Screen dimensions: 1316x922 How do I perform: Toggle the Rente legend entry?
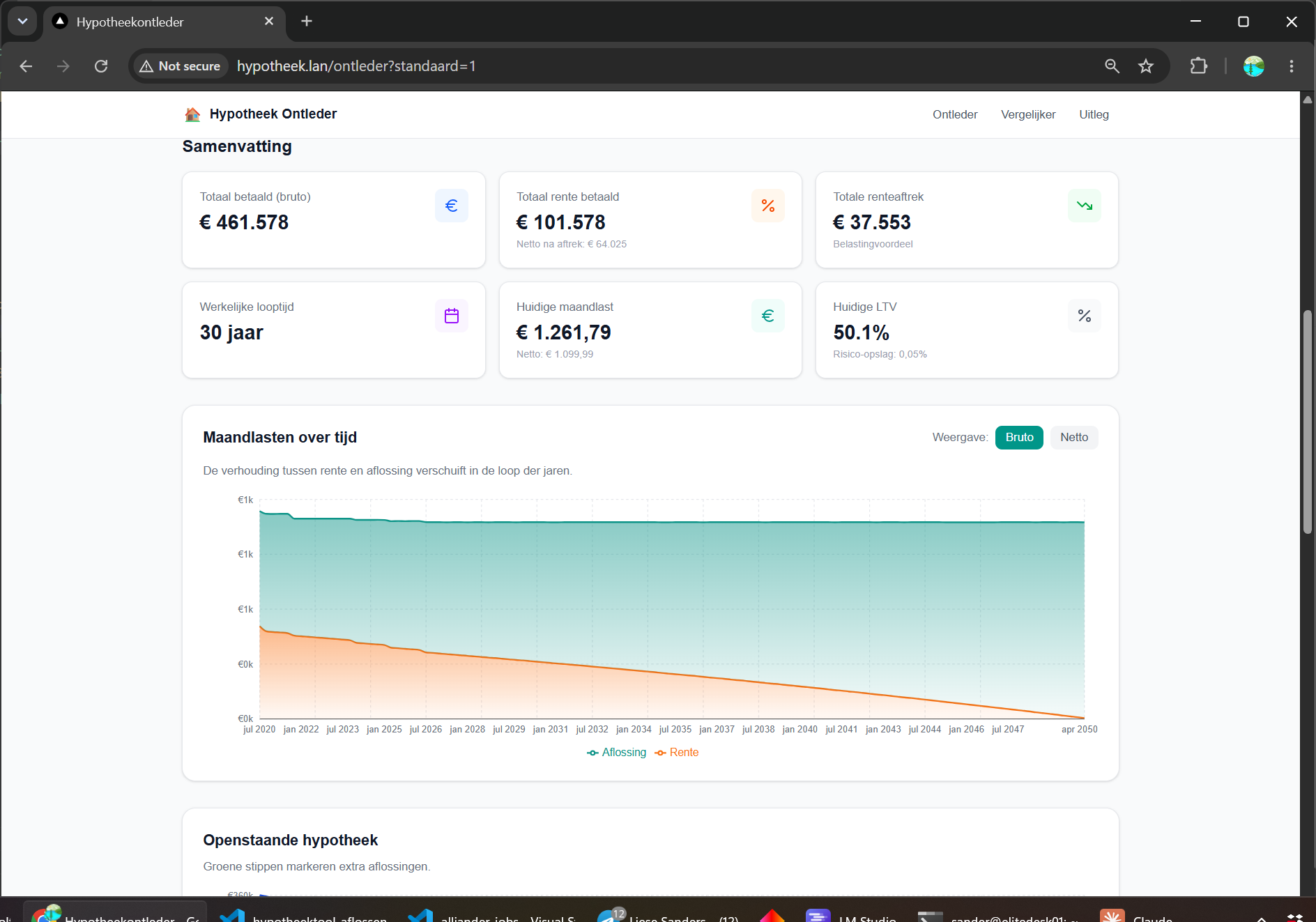point(677,753)
